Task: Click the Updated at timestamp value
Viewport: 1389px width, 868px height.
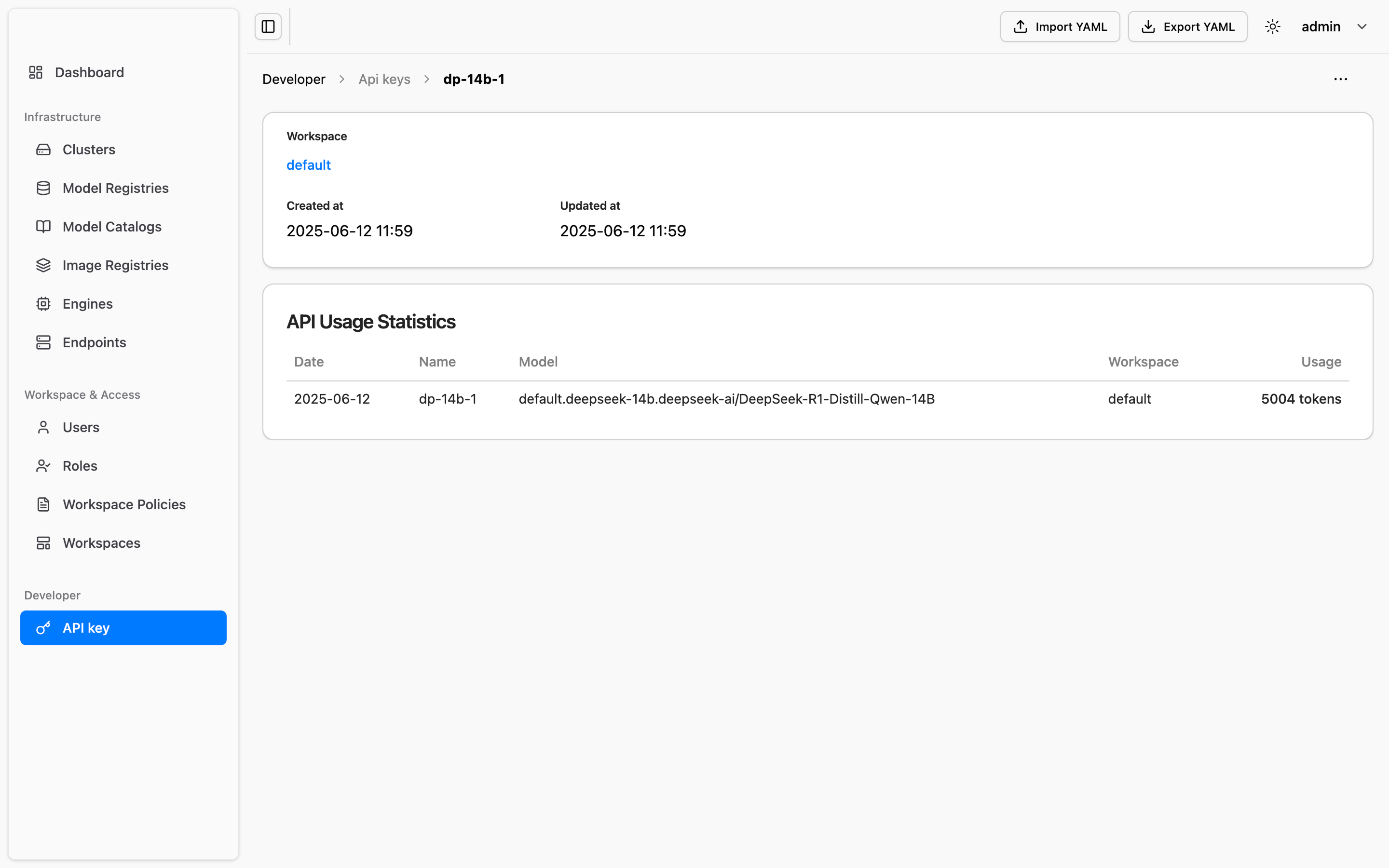Action: 623,231
